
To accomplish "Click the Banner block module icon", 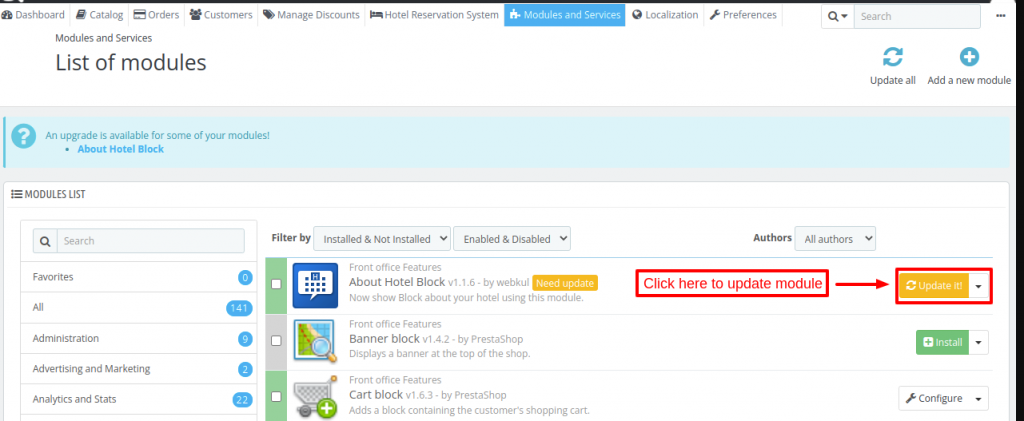I will (x=315, y=341).
